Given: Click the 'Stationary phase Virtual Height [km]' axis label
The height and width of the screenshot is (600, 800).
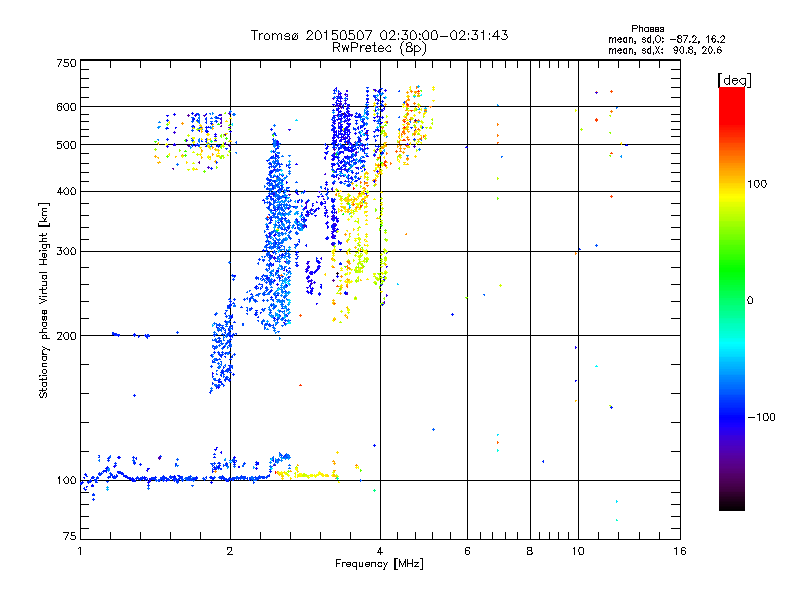Looking at the screenshot, I should [43, 300].
